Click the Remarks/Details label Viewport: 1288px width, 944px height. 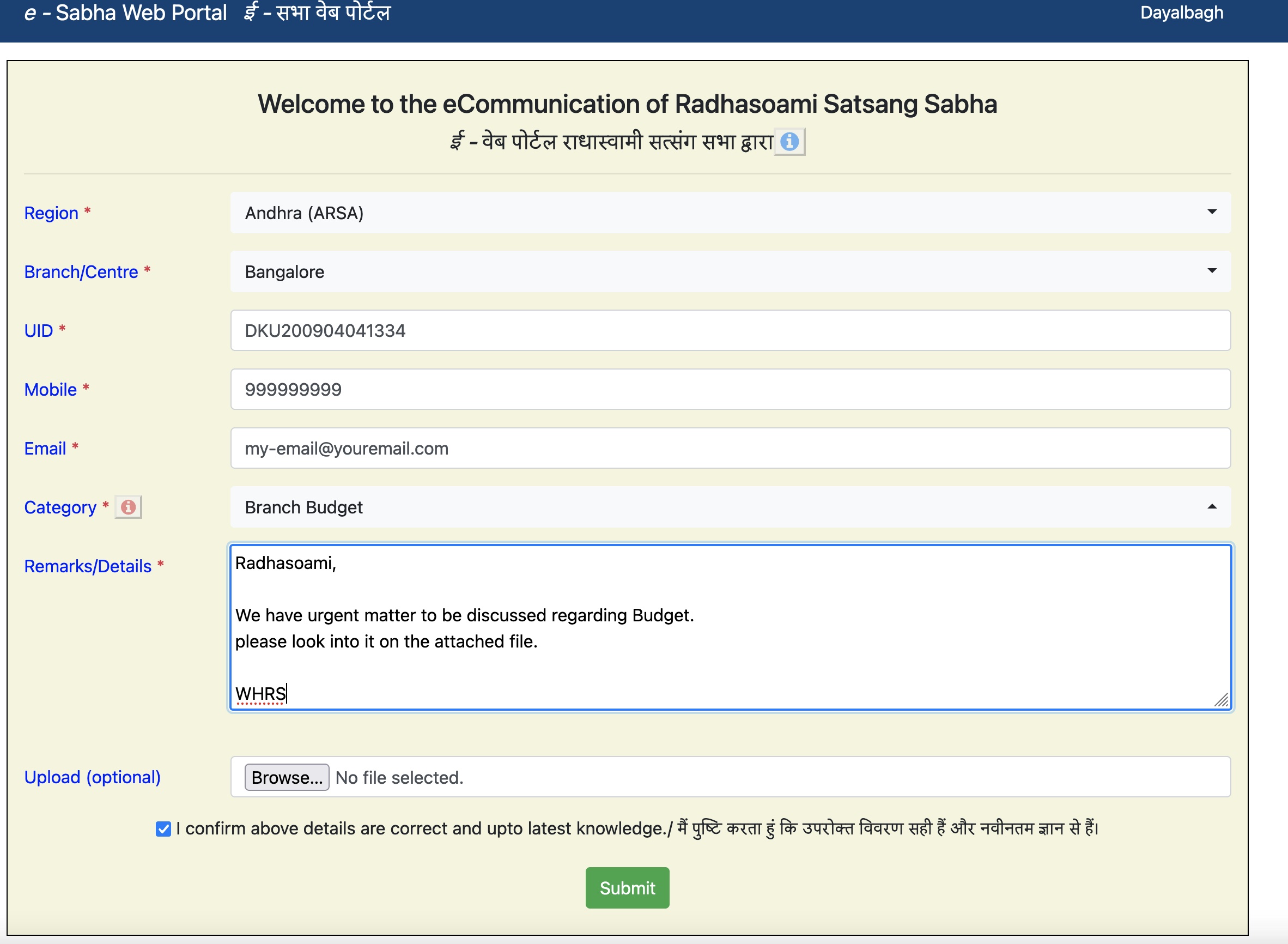tap(88, 566)
